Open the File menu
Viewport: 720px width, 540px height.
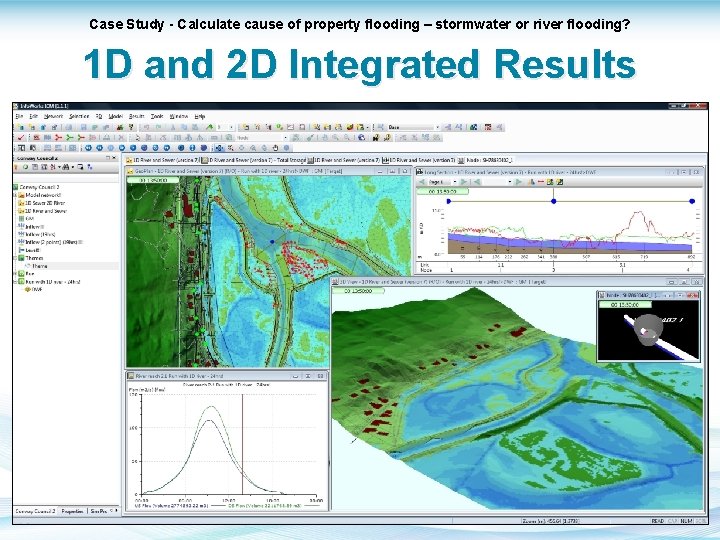pyautogui.click(x=19, y=116)
